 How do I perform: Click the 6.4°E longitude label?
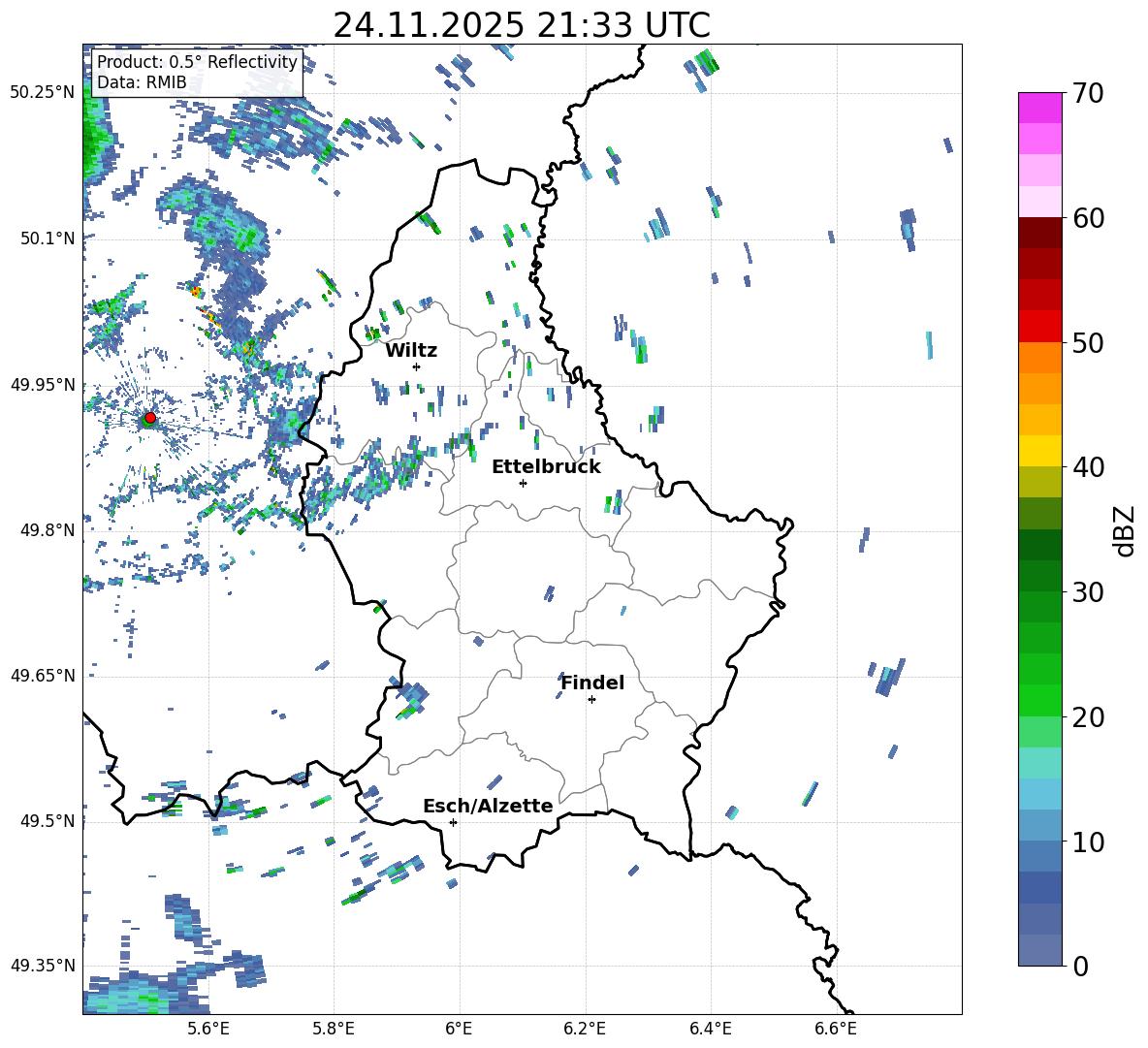pos(710,1029)
